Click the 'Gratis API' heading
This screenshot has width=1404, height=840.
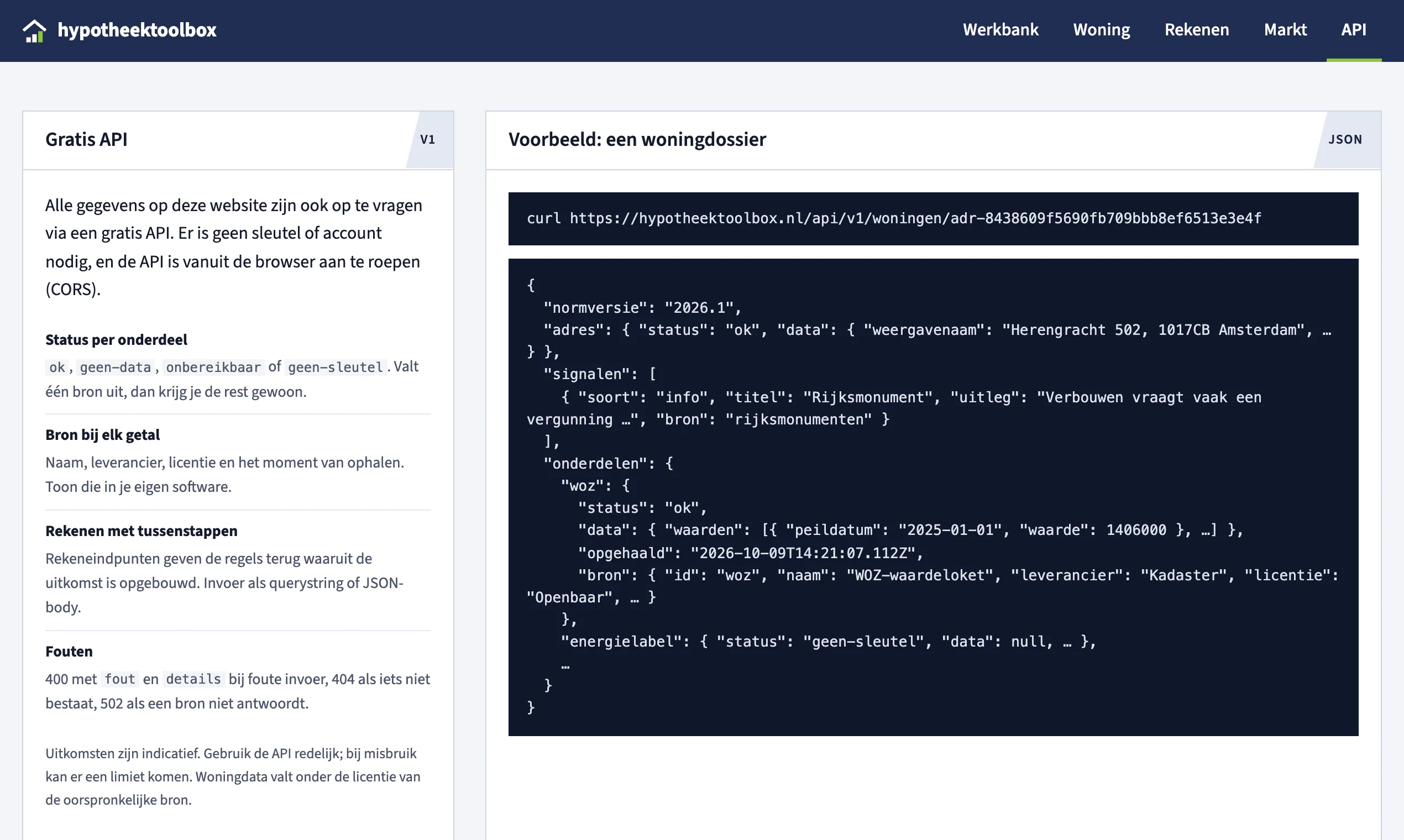pos(86,139)
